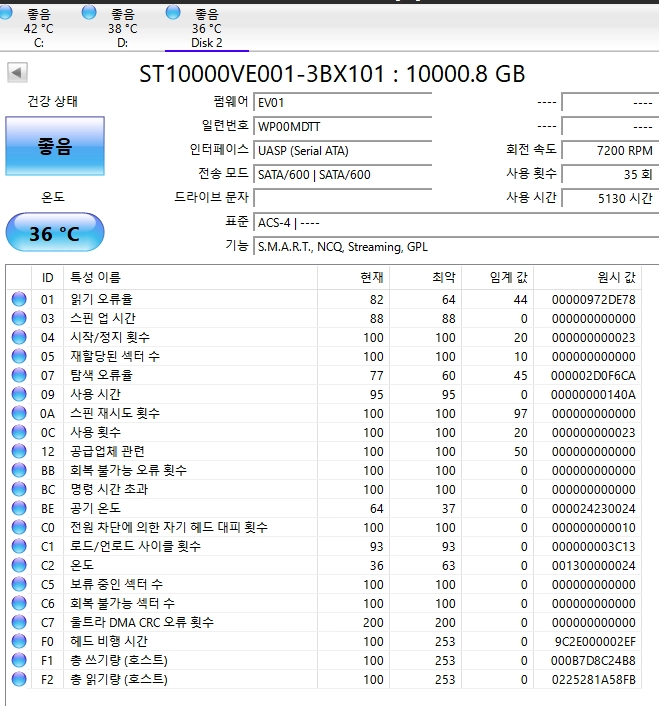Click the status orb for row BC 명령 시간 초과

[19, 489]
